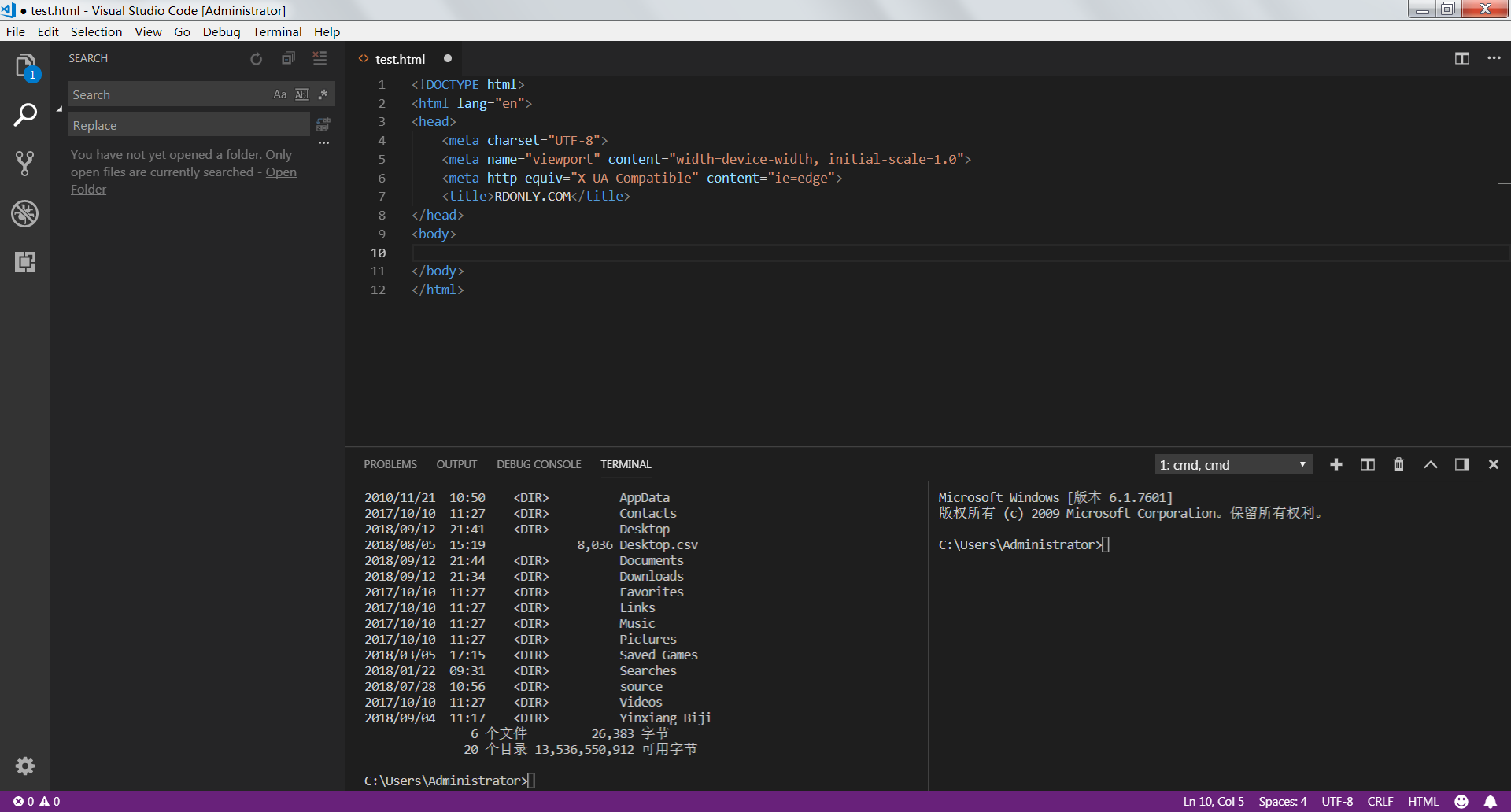1511x812 pixels.
Task: Click the "Yinxiang Biji" terminal entry
Action: click(665, 718)
